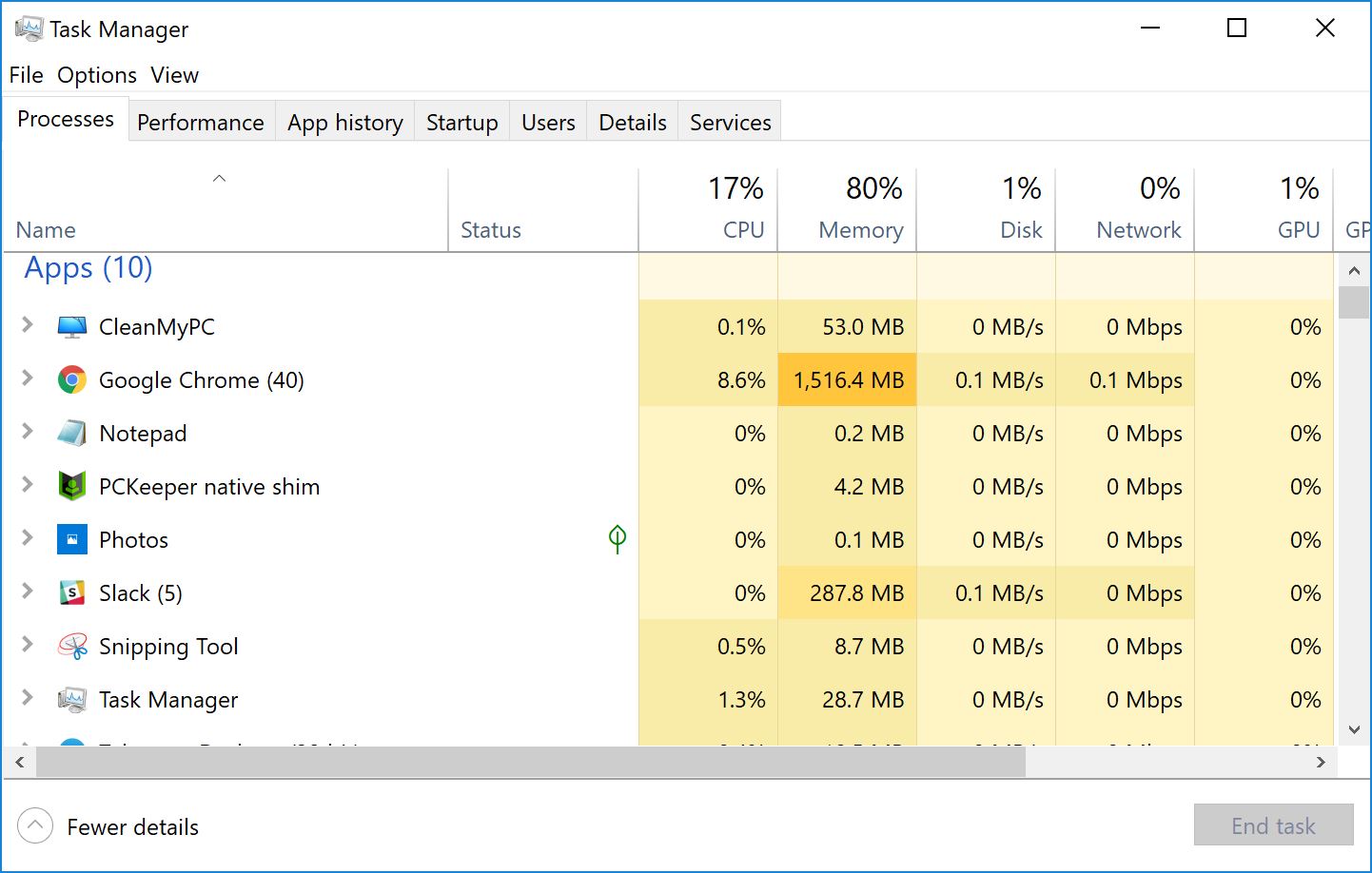Open the File menu
The width and height of the screenshot is (1372, 873).
click(x=27, y=75)
